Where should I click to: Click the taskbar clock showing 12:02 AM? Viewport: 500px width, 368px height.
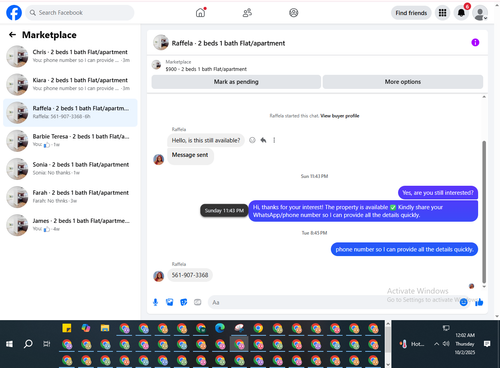(x=465, y=344)
